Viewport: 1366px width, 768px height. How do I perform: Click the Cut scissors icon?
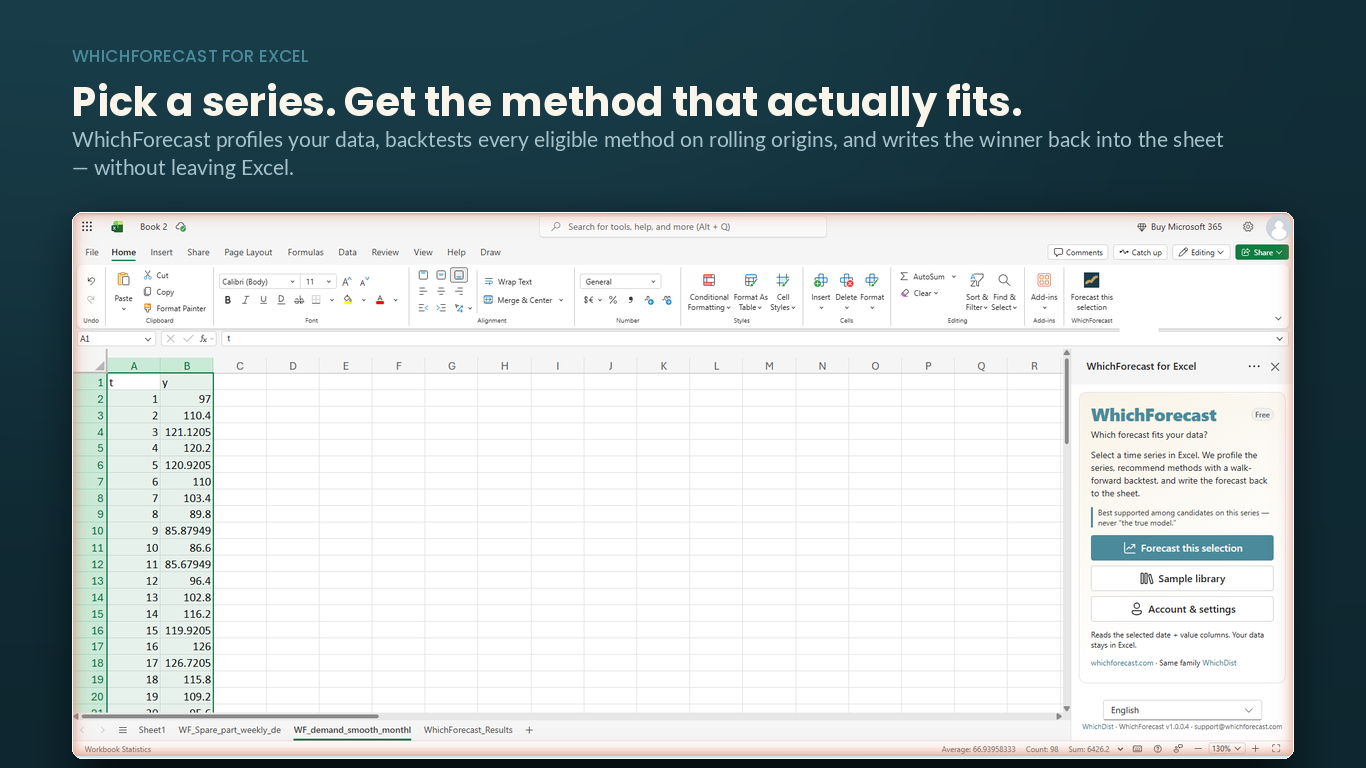(x=148, y=275)
